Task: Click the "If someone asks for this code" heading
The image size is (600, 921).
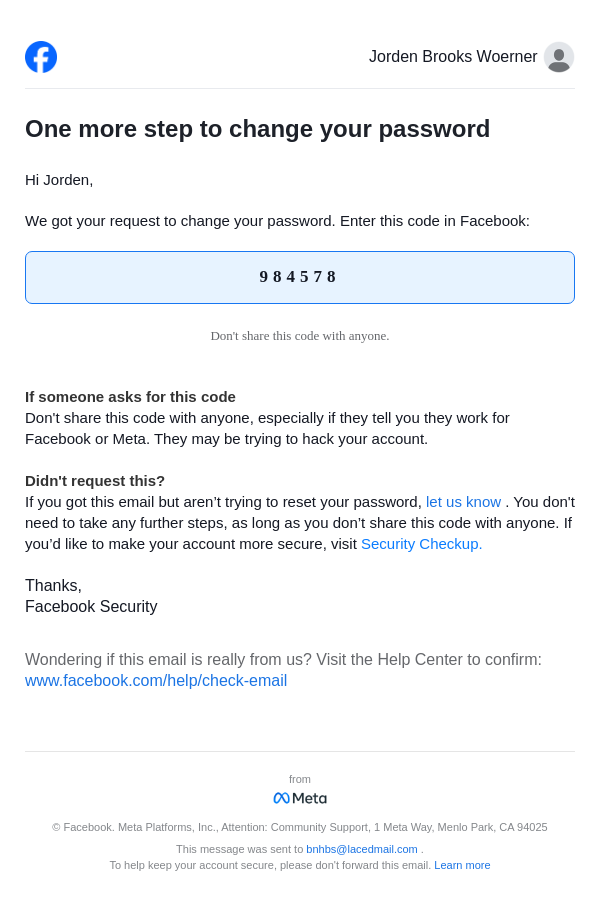Action: point(130,397)
